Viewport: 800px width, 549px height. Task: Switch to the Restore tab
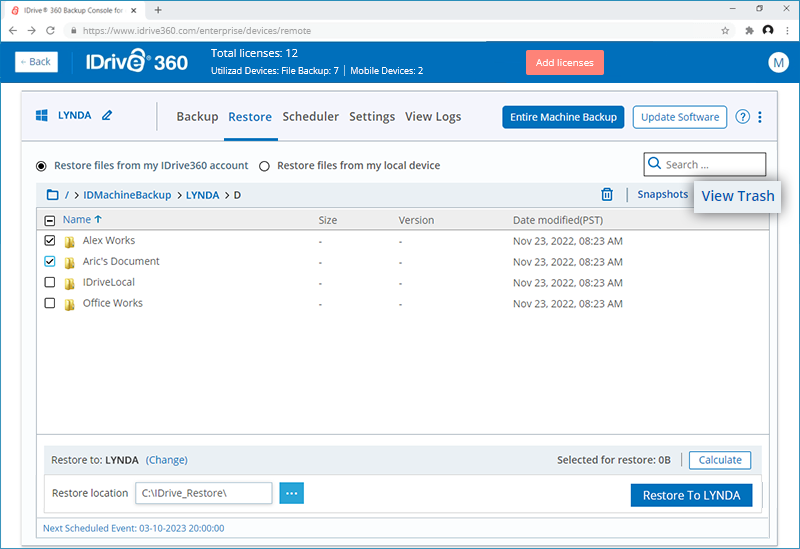pyautogui.click(x=250, y=117)
